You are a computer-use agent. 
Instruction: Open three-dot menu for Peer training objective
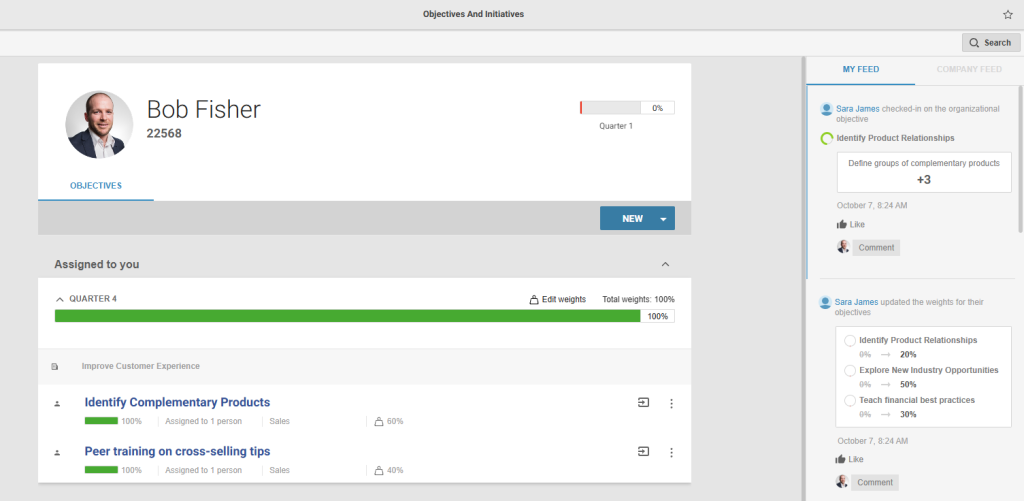point(671,452)
